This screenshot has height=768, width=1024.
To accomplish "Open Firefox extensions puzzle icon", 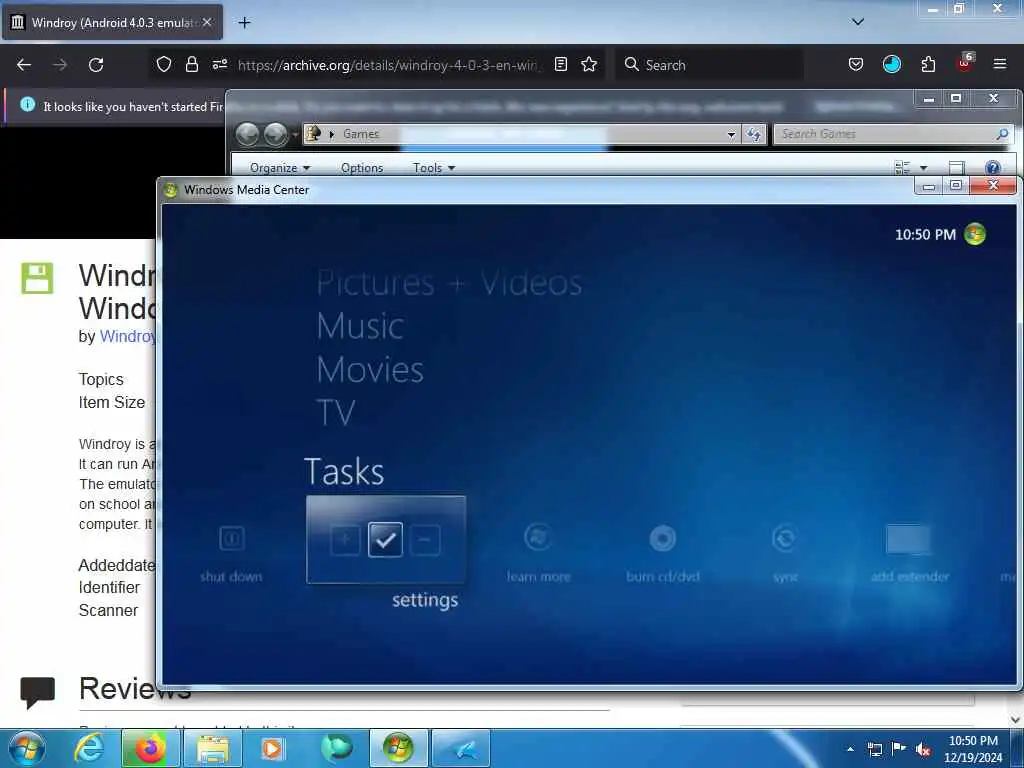I will pos(928,64).
